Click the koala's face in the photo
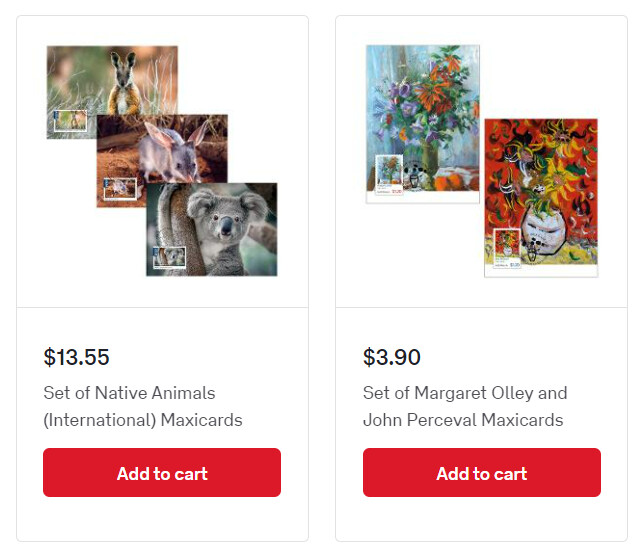Image resolution: width=634 pixels, height=550 pixels. [x=222, y=220]
